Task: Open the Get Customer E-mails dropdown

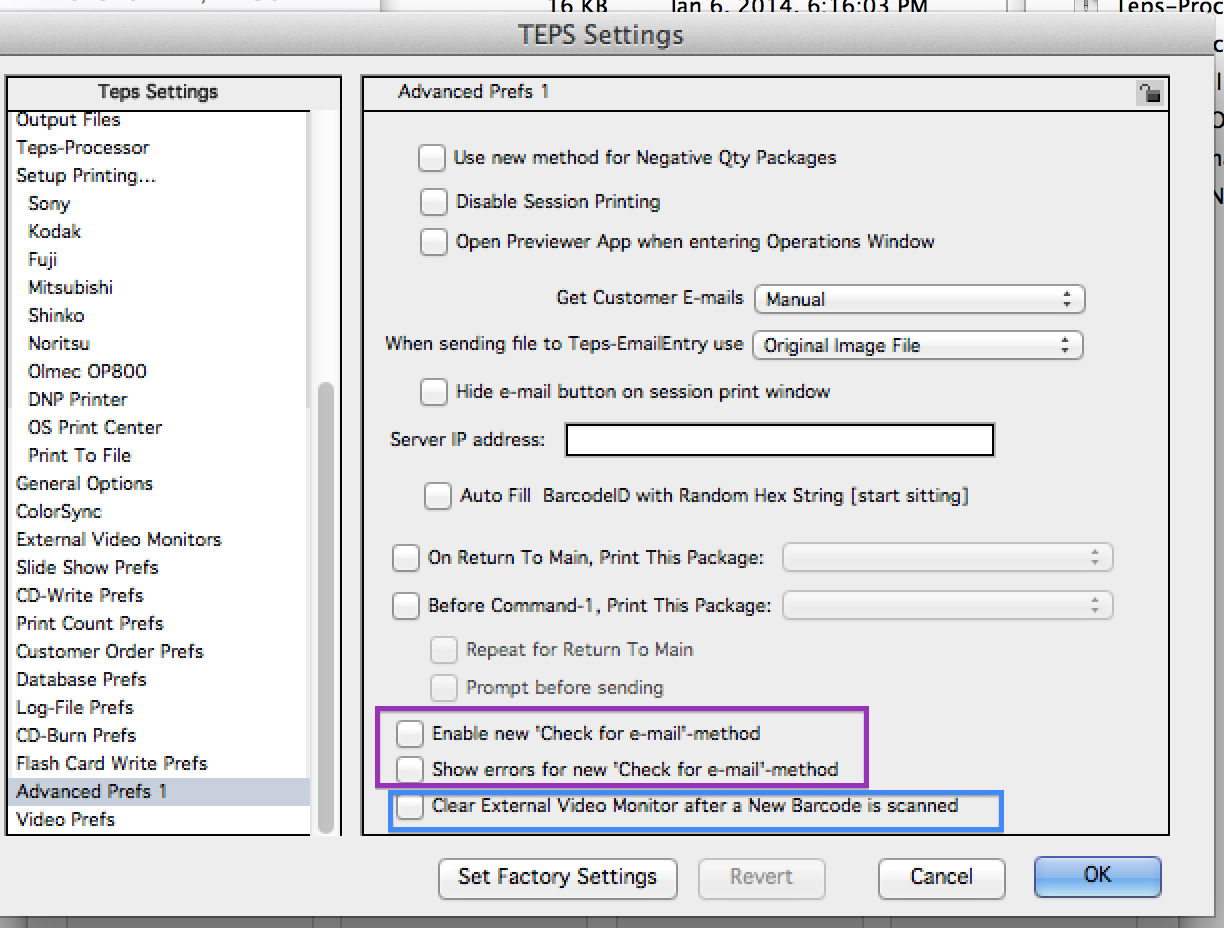Action: (x=919, y=299)
